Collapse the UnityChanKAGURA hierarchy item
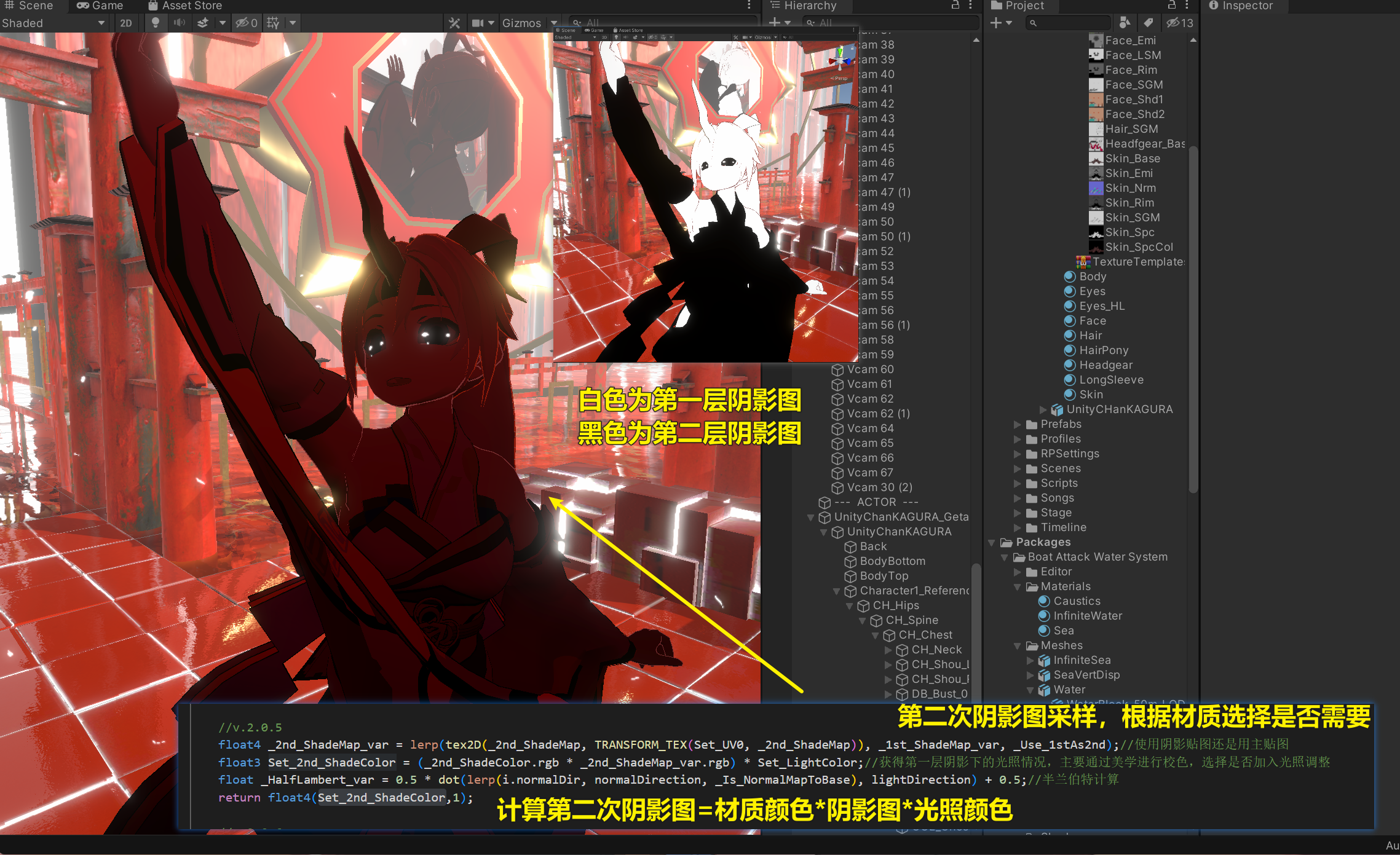1400x855 pixels. (823, 531)
